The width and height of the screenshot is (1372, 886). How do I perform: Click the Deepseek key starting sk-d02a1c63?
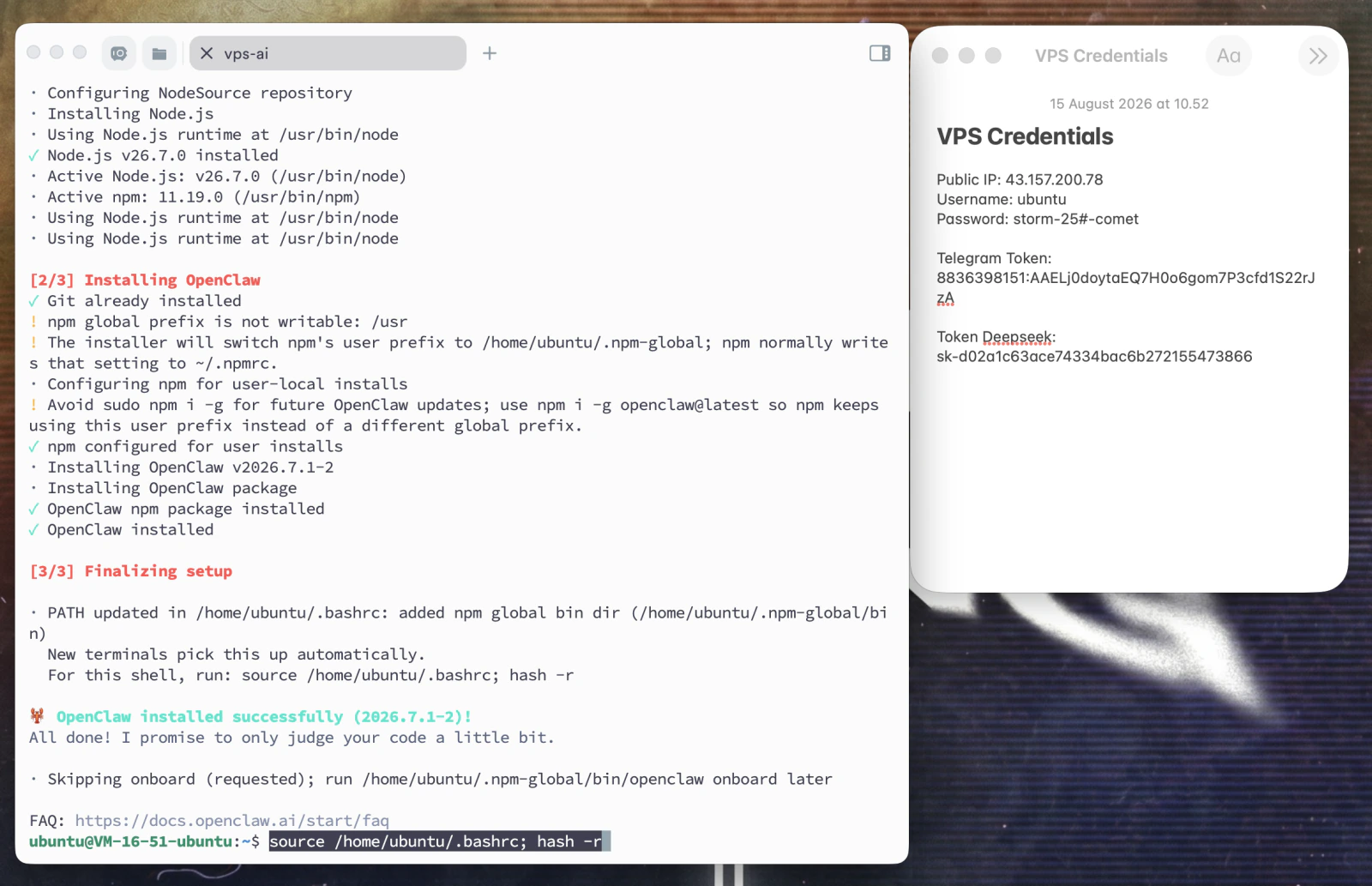pyautogui.click(x=1094, y=356)
